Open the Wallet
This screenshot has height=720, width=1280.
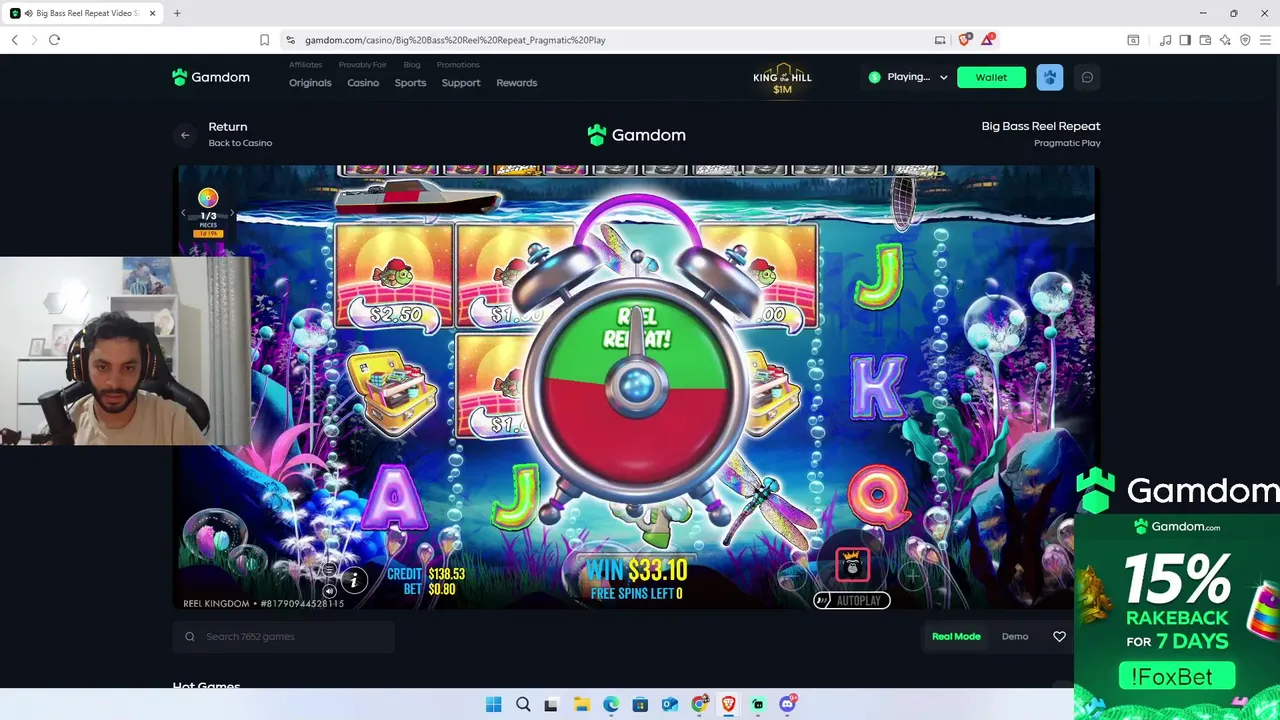(991, 77)
